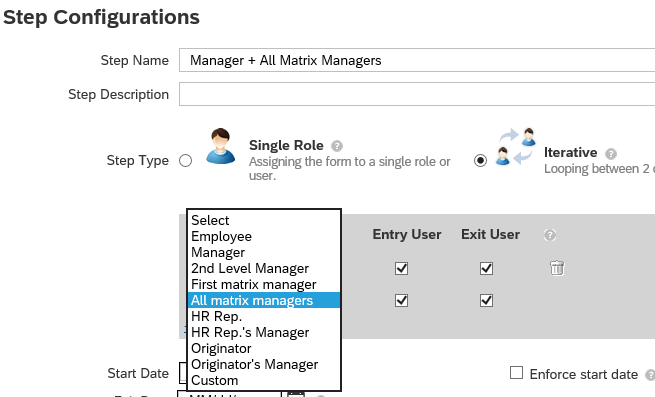
Task: Select the Iterative radio button
Action: [x=480, y=160]
